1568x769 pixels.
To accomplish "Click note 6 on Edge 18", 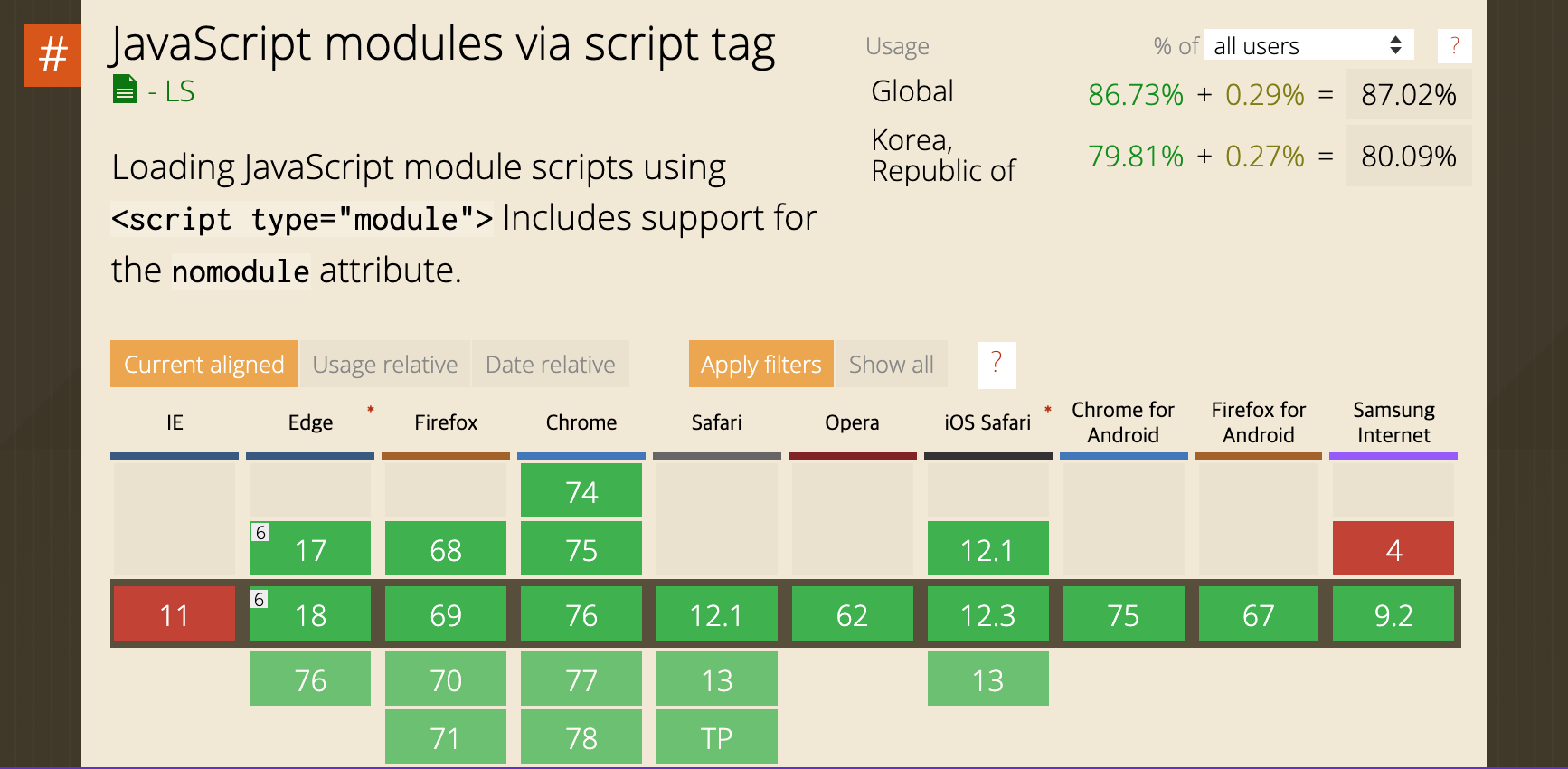I will [260, 599].
